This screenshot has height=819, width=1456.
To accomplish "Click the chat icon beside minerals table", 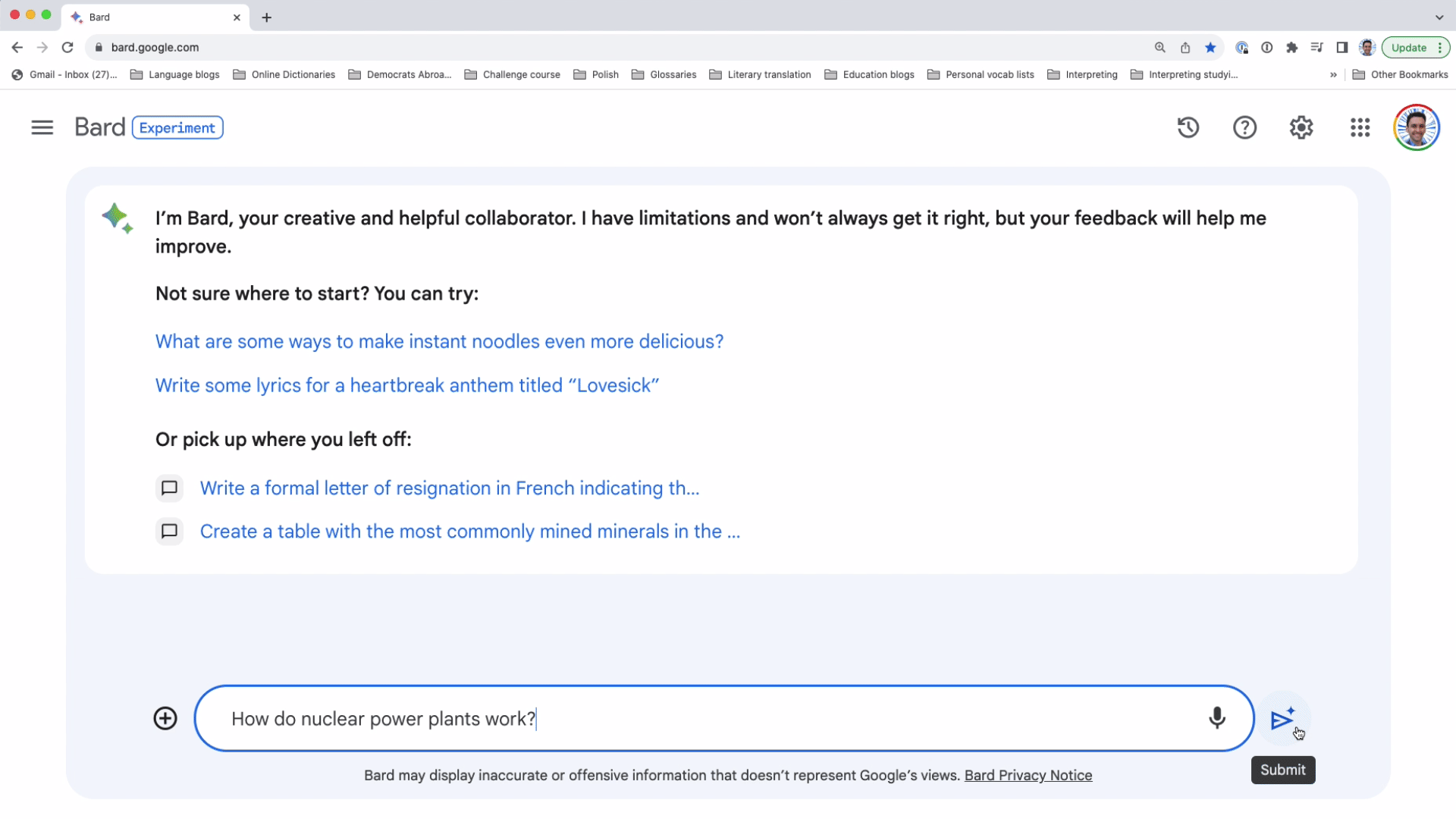I will (x=170, y=531).
